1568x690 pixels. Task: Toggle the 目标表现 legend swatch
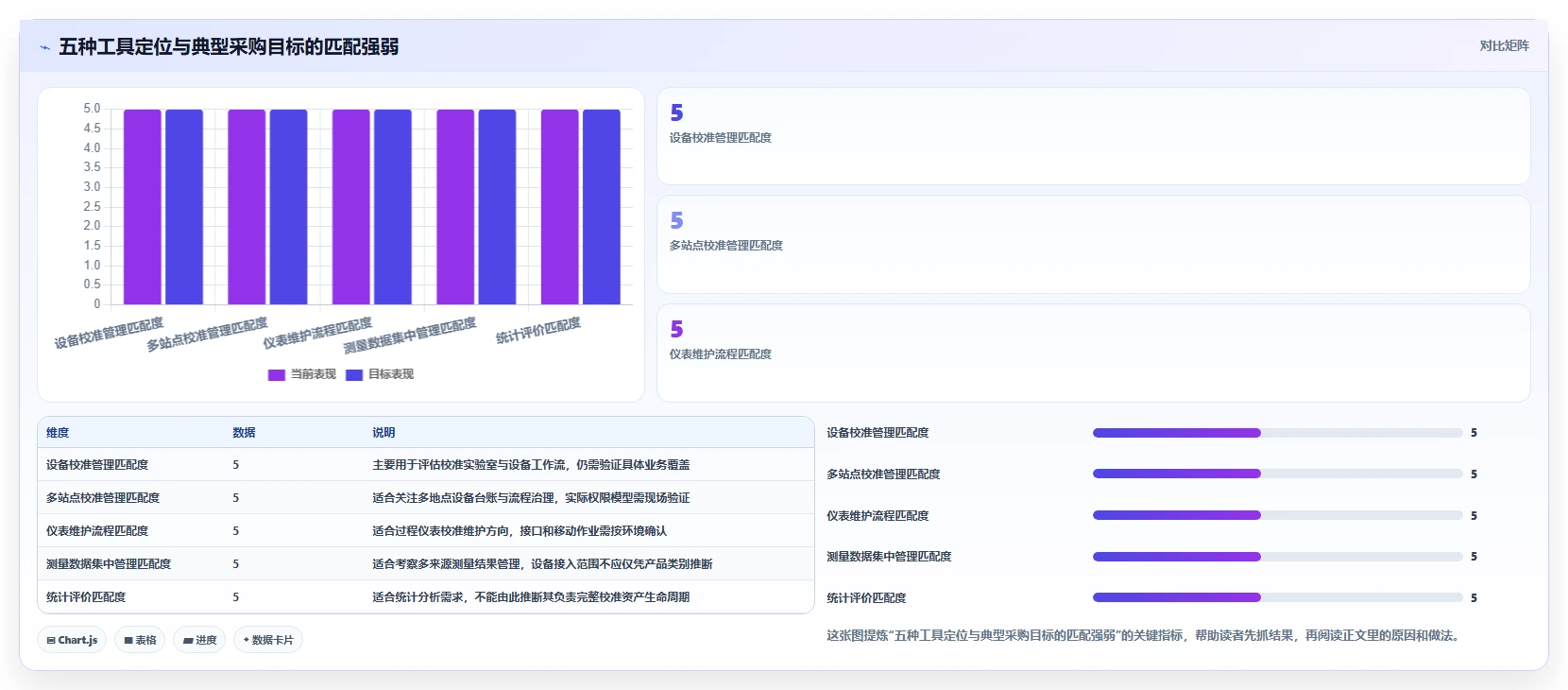(354, 375)
